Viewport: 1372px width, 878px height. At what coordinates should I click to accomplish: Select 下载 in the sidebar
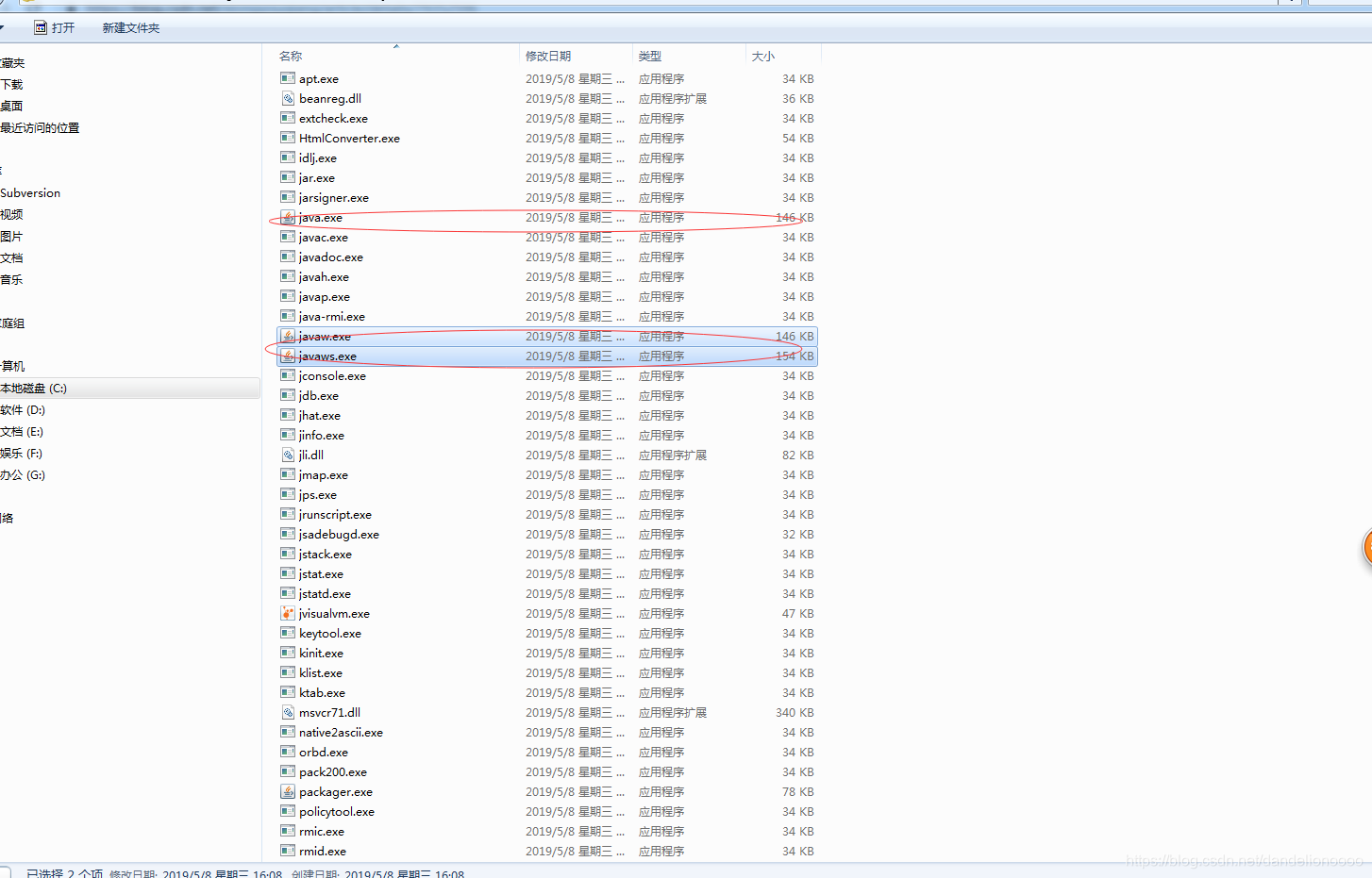point(11,85)
